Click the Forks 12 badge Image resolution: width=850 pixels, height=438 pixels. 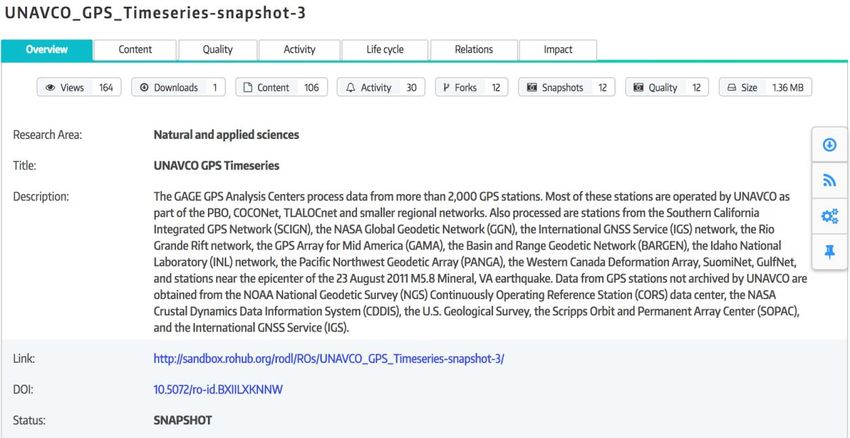pos(472,87)
